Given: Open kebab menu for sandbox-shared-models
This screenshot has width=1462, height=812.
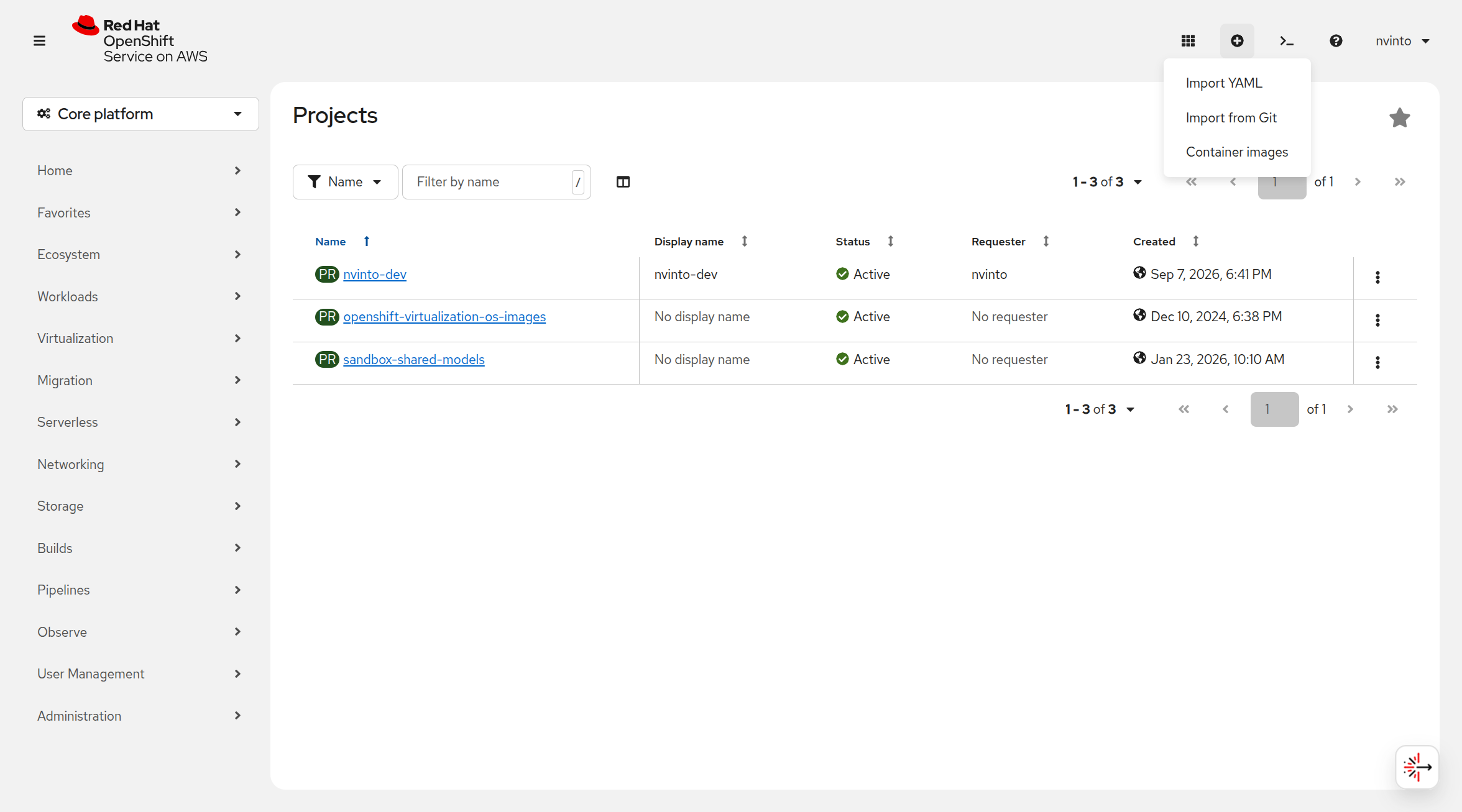Looking at the screenshot, I should 1377,362.
